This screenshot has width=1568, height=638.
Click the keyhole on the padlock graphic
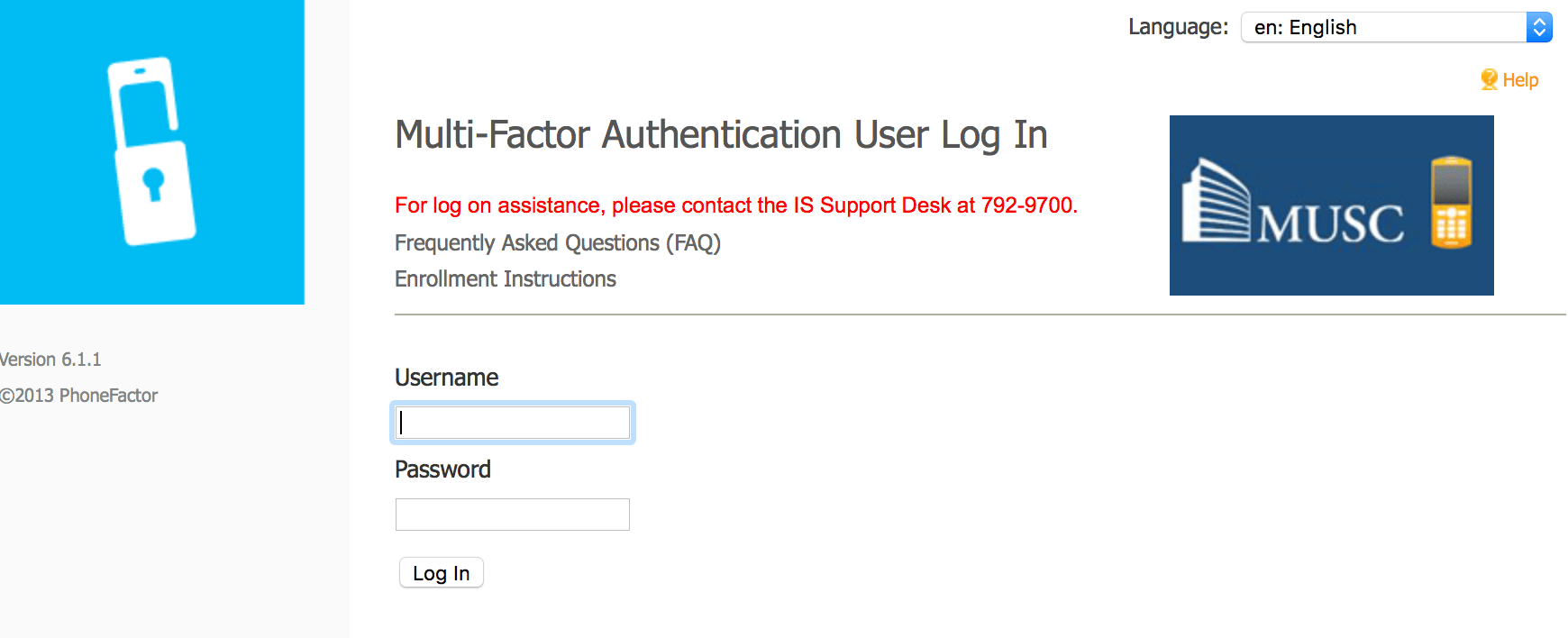[x=154, y=183]
